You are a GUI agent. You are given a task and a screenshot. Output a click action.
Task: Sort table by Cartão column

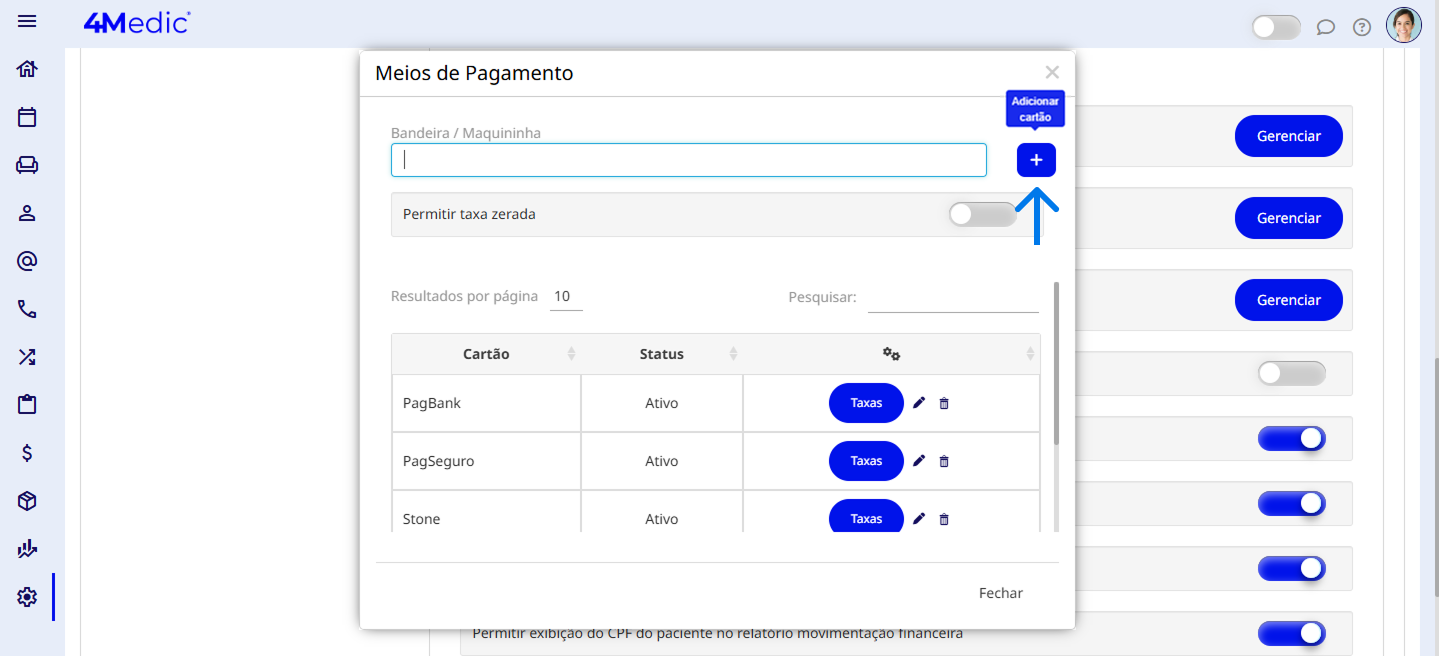pyautogui.click(x=486, y=354)
